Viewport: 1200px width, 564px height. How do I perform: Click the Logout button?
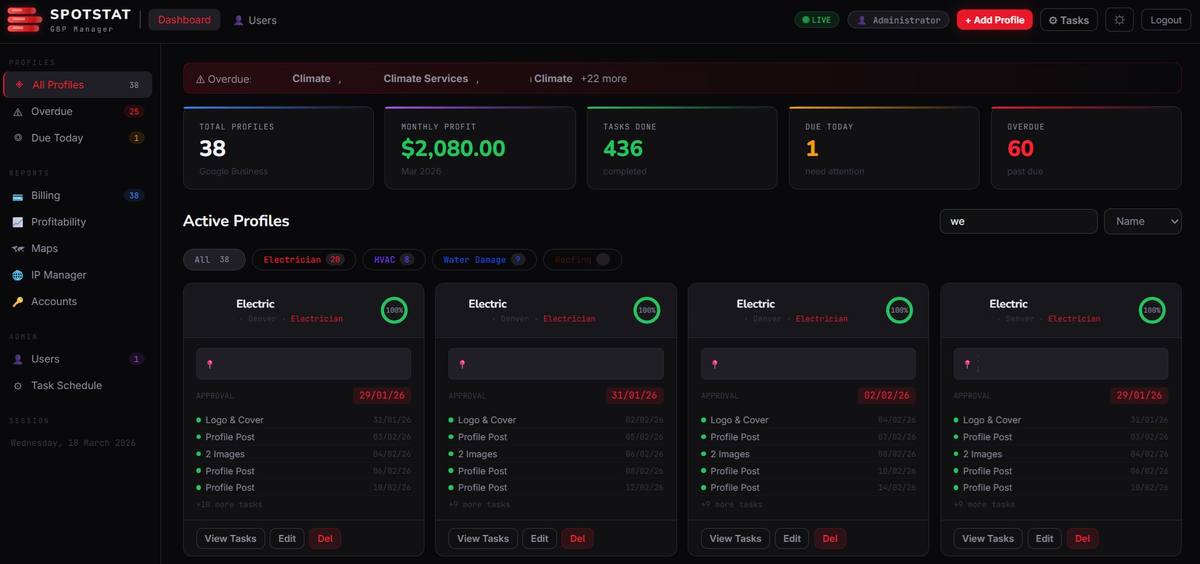(x=1166, y=20)
